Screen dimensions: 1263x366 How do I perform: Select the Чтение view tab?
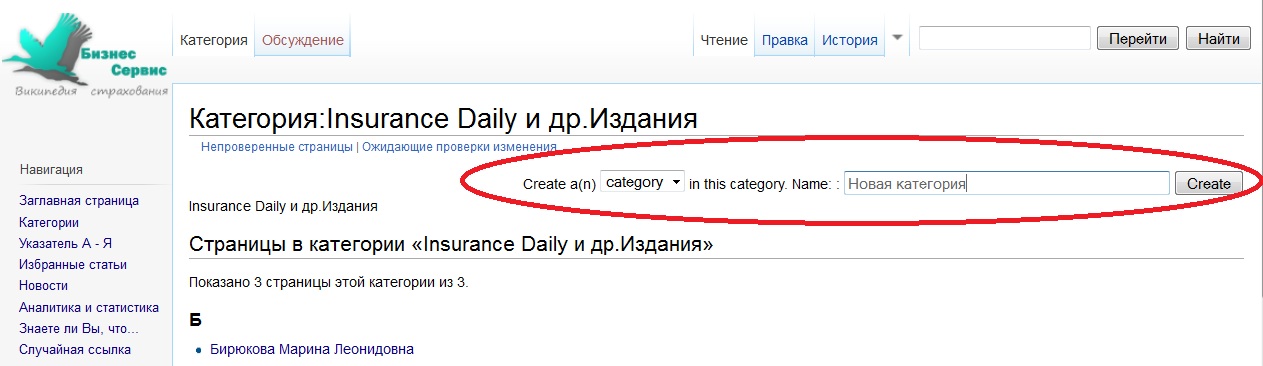(724, 40)
